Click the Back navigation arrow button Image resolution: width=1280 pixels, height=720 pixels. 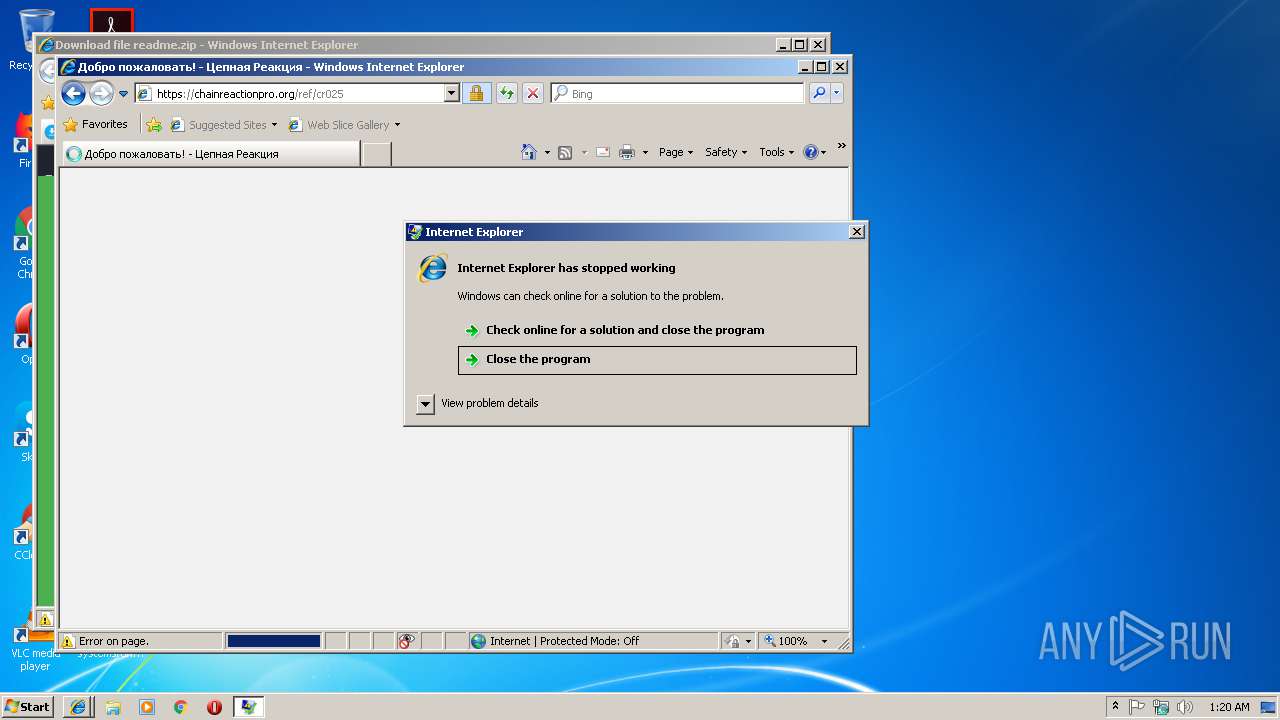pyautogui.click(x=73, y=94)
